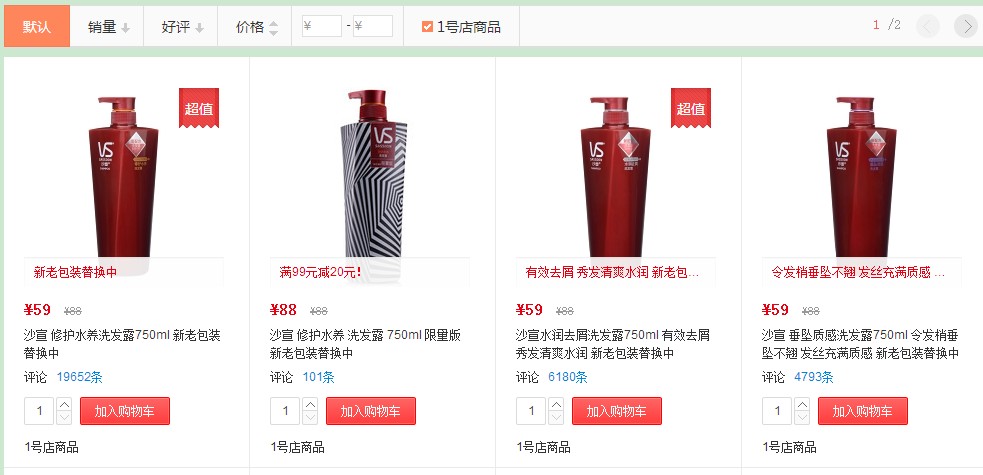Decrease quantity of first 修护水养 shampoo
Screen dimensions: 983x475
pos(64,418)
